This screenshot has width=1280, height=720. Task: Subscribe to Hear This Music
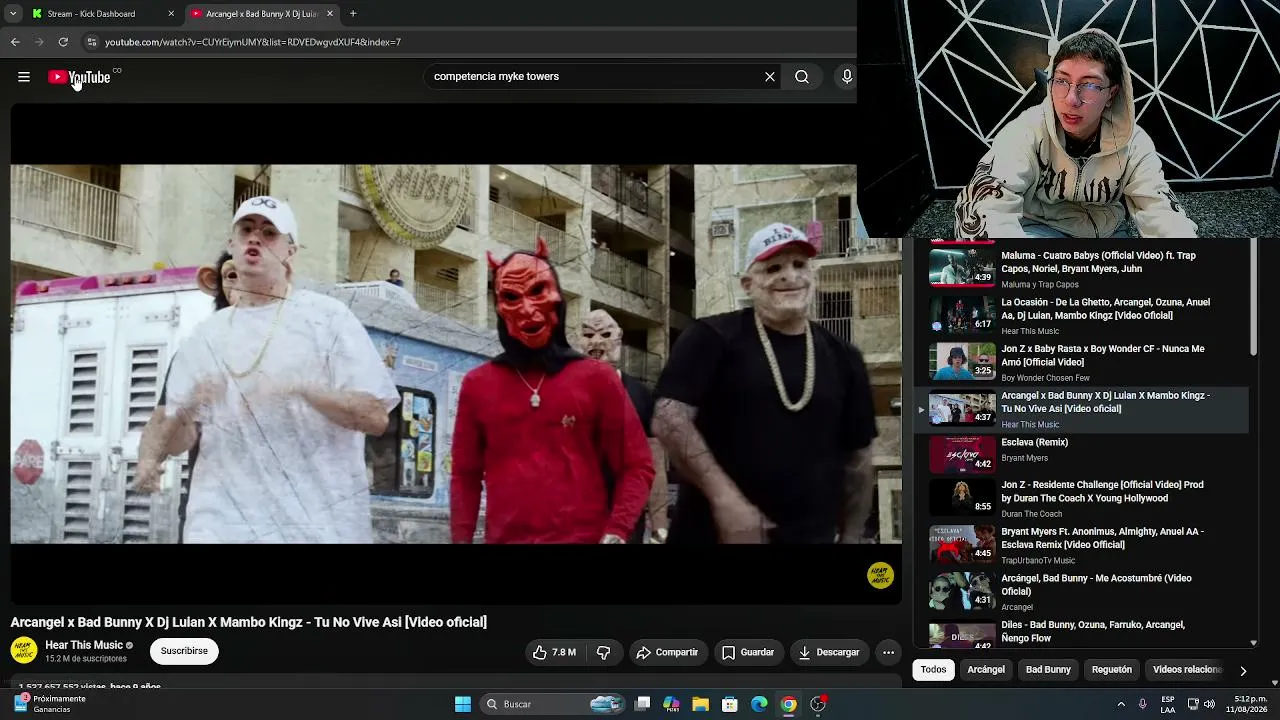(x=184, y=651)
